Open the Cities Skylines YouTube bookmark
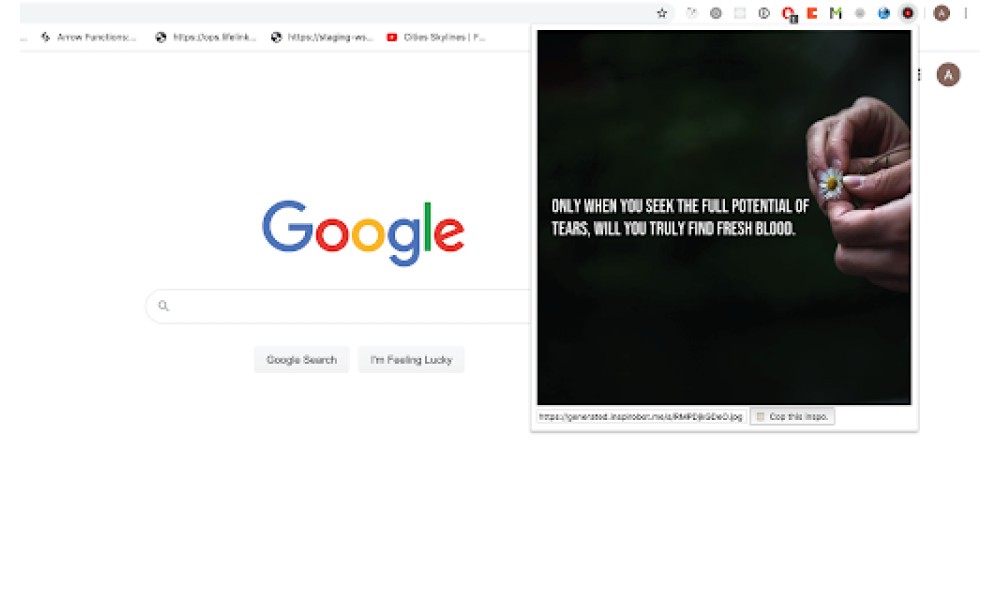Image resolution: width=1000 pixels, height=600 pixels. (436, 37)
